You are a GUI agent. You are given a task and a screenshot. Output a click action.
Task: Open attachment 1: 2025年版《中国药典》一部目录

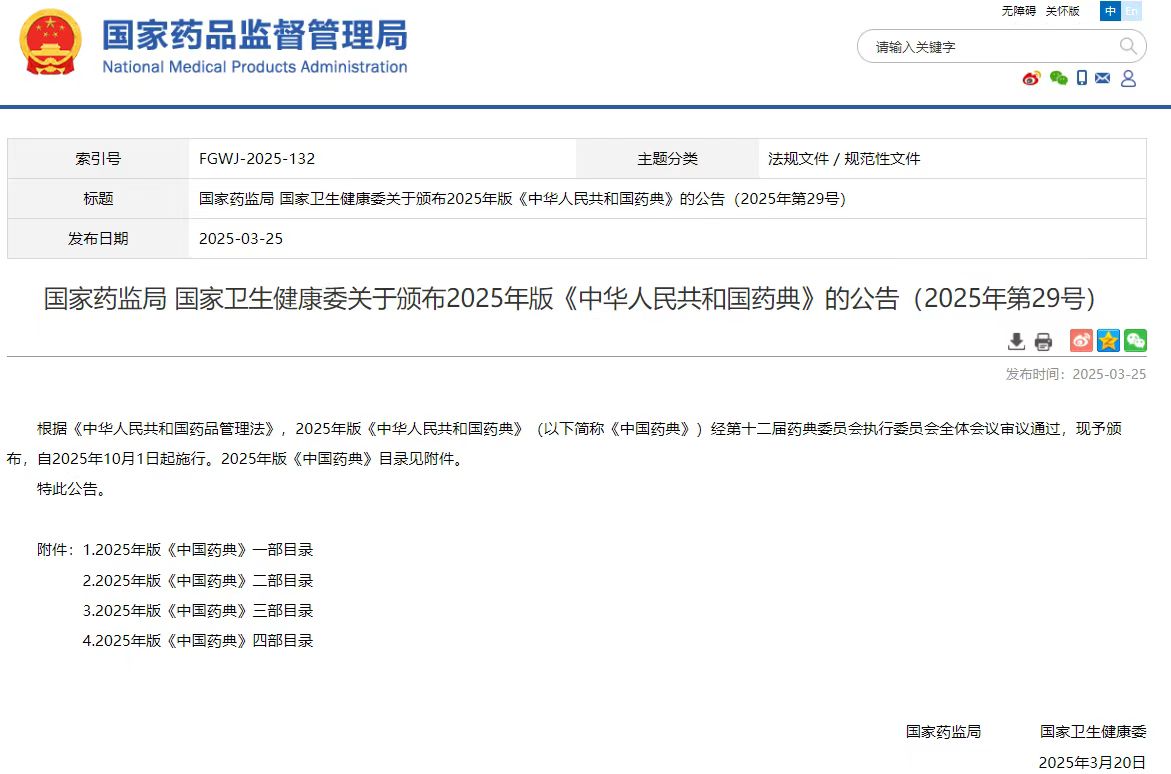pyautogui.click(x=197, y=549)
